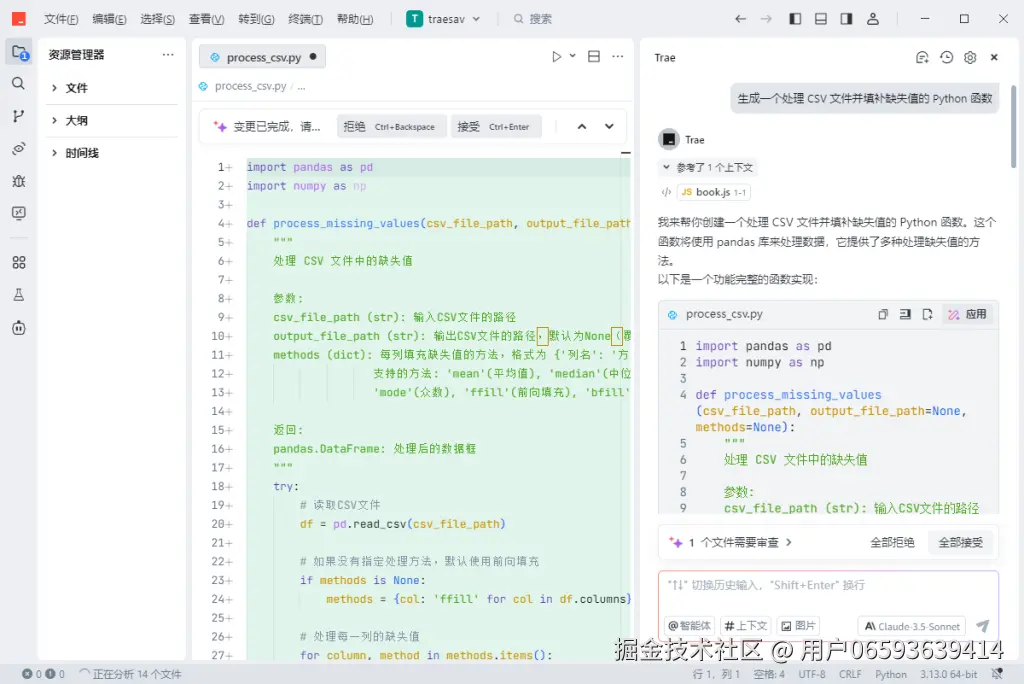Open explorer panel more actions
1024x684 pixels.
click(x=168, y=55)
